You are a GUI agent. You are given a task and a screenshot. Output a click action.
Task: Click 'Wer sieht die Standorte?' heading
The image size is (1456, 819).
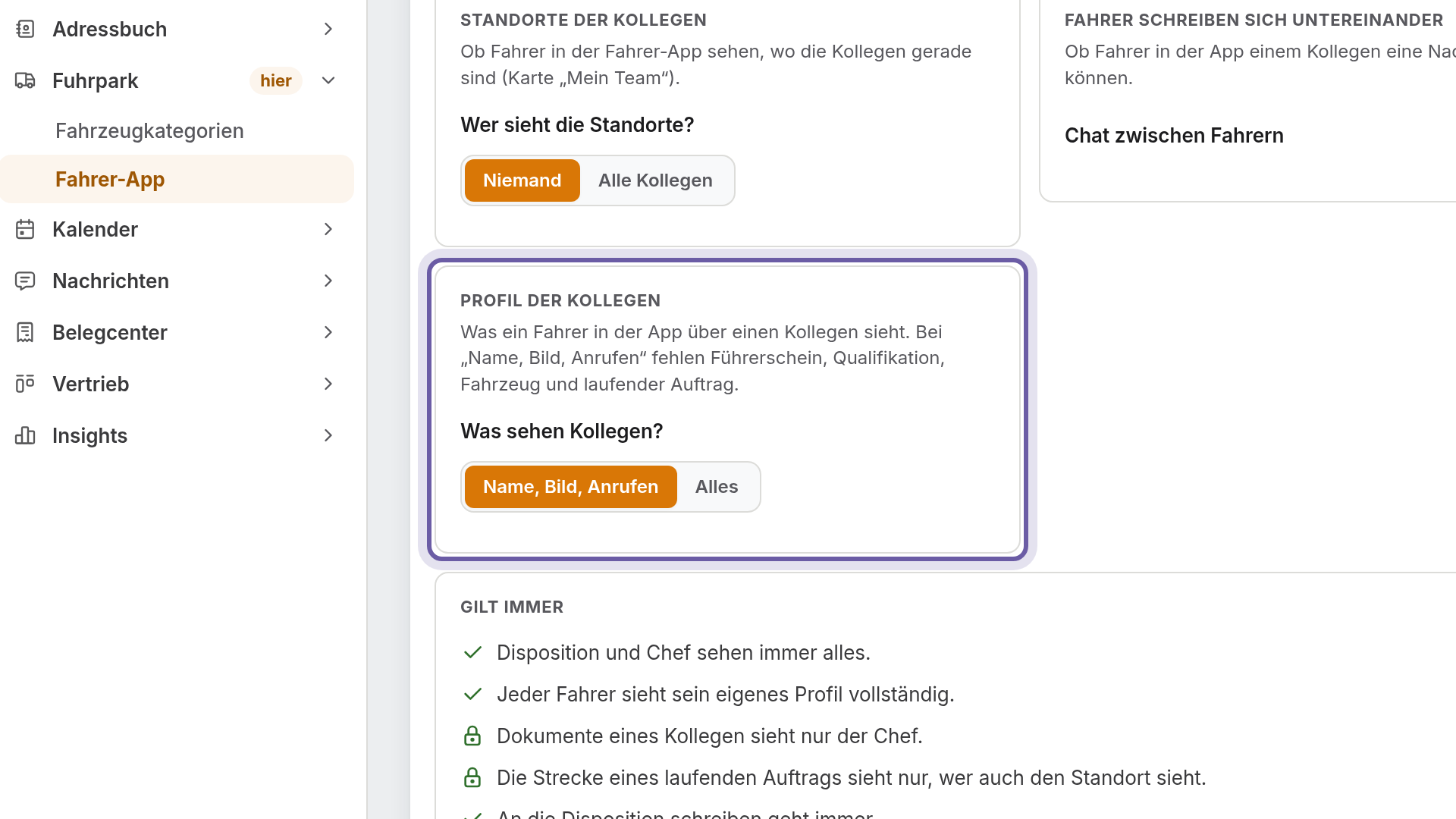[x=577, y=124]
